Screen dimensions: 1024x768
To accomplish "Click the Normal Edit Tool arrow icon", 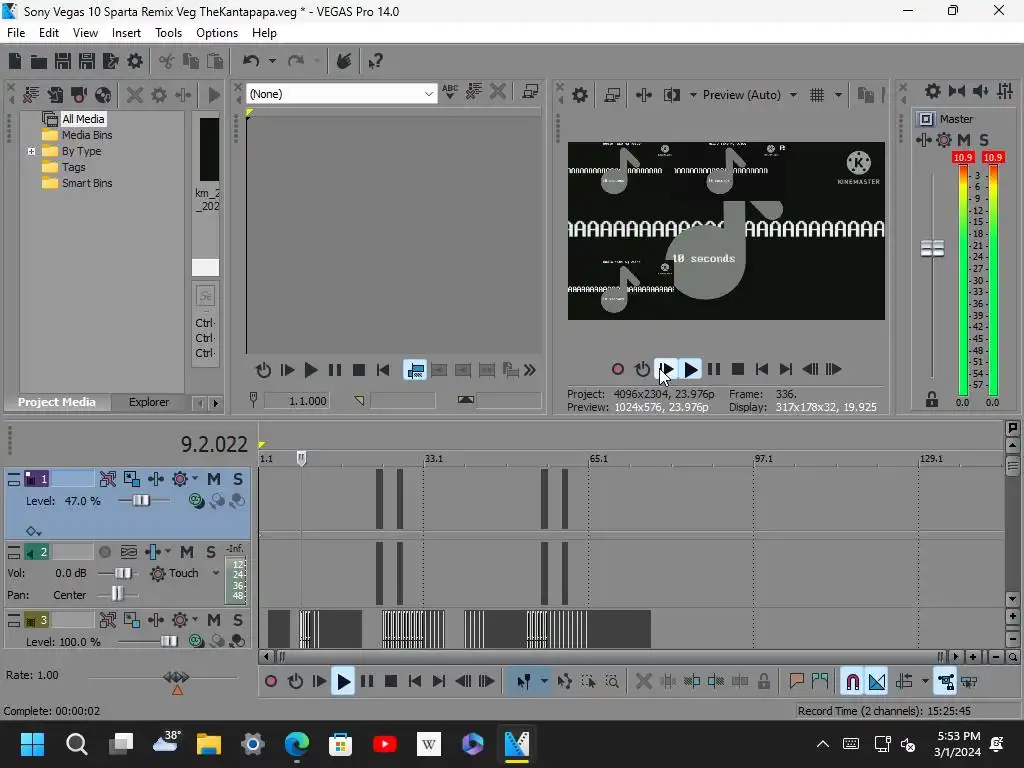I will click(x=523, y=682).
